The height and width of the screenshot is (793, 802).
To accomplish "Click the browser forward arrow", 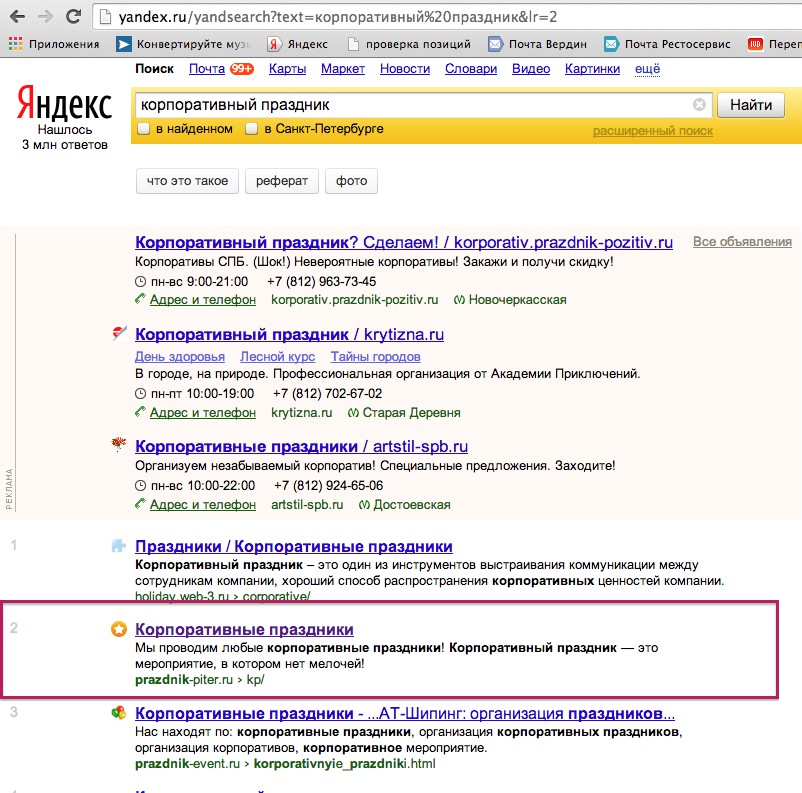I will pos(46,17).
